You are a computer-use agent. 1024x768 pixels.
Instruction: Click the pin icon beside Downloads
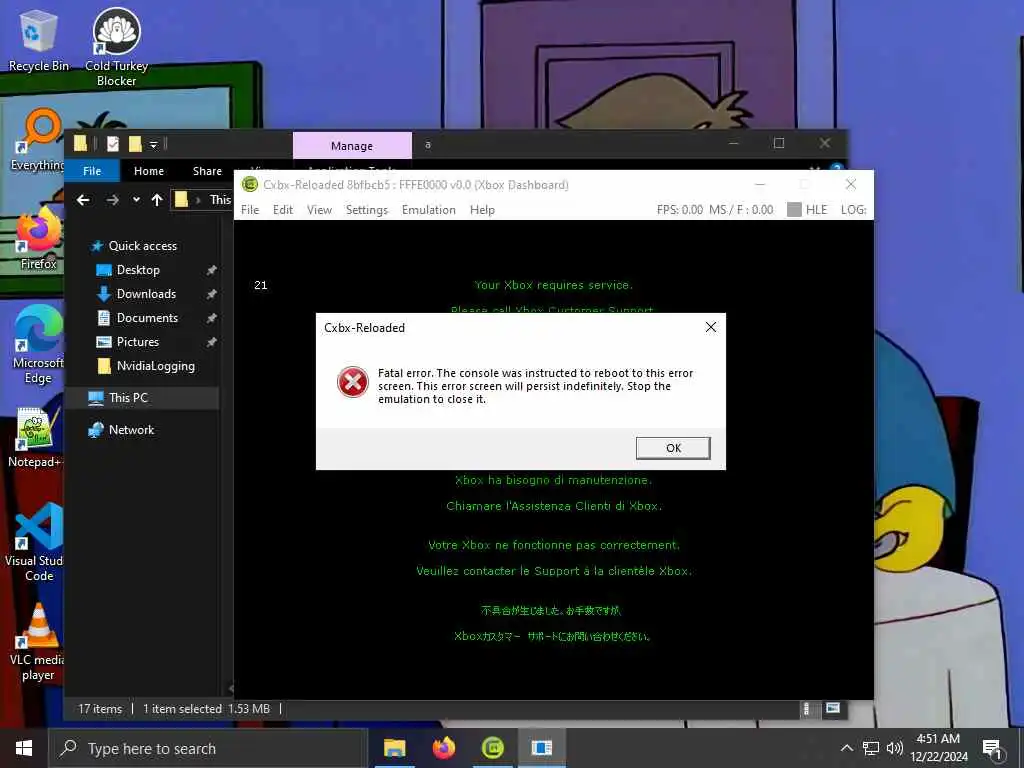pyautogui.click(x=212, y=295)
